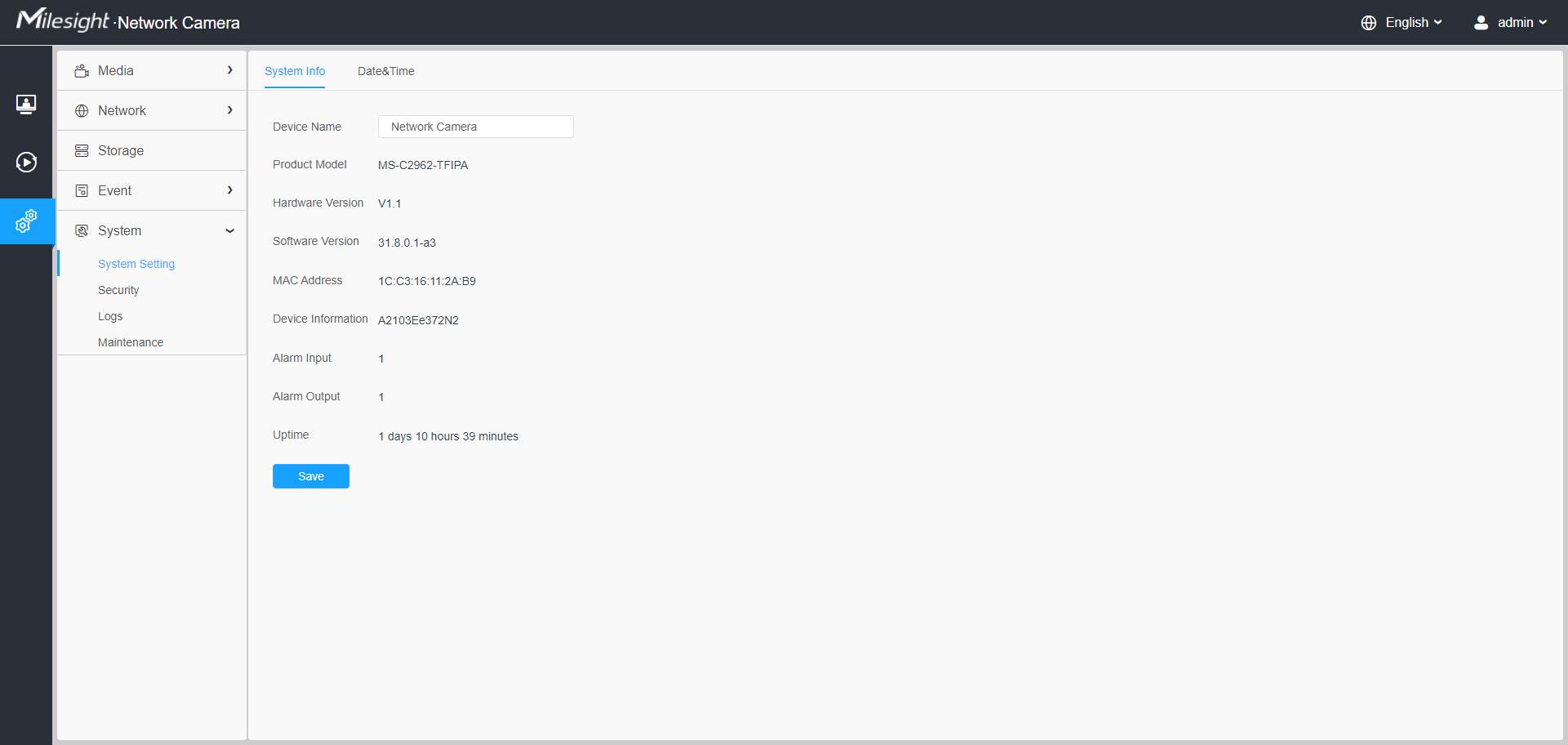Click the Uptime label
The image size is (1568, 745).
click(291, 435)
